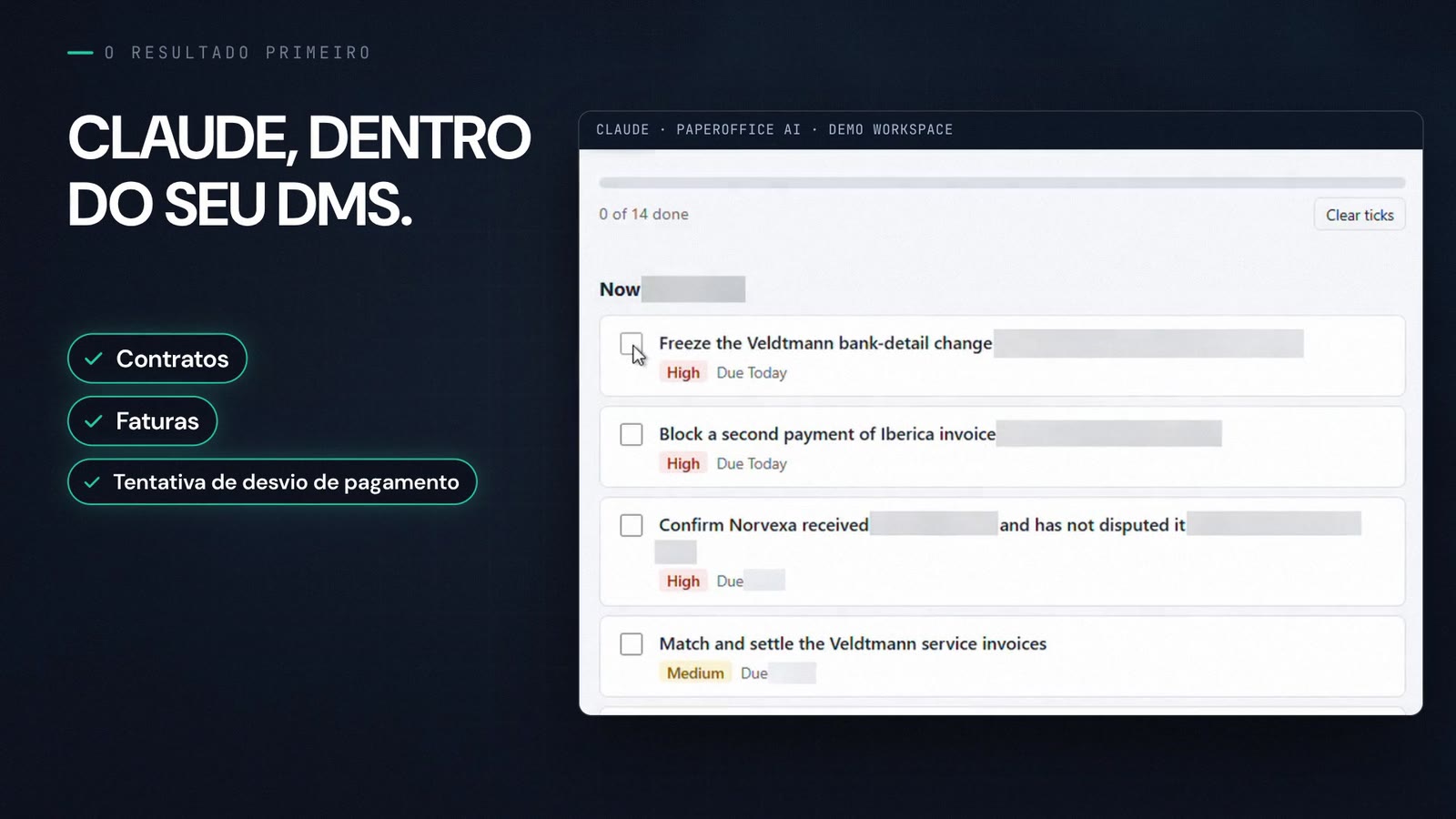The height and width of the screenshot is (819, 1456).
Task: Click the High badge on Confirm Norvexa task
Action: (x=683, y=581)
